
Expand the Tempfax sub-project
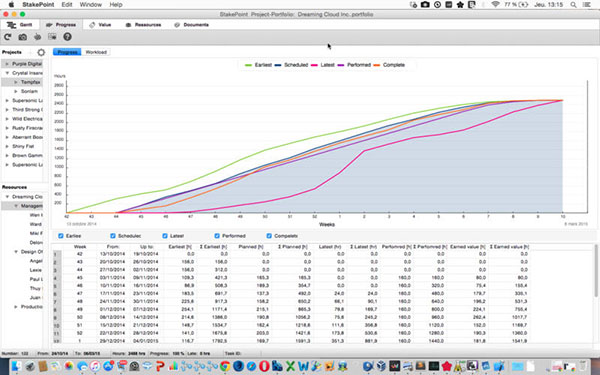pos(16,82)
